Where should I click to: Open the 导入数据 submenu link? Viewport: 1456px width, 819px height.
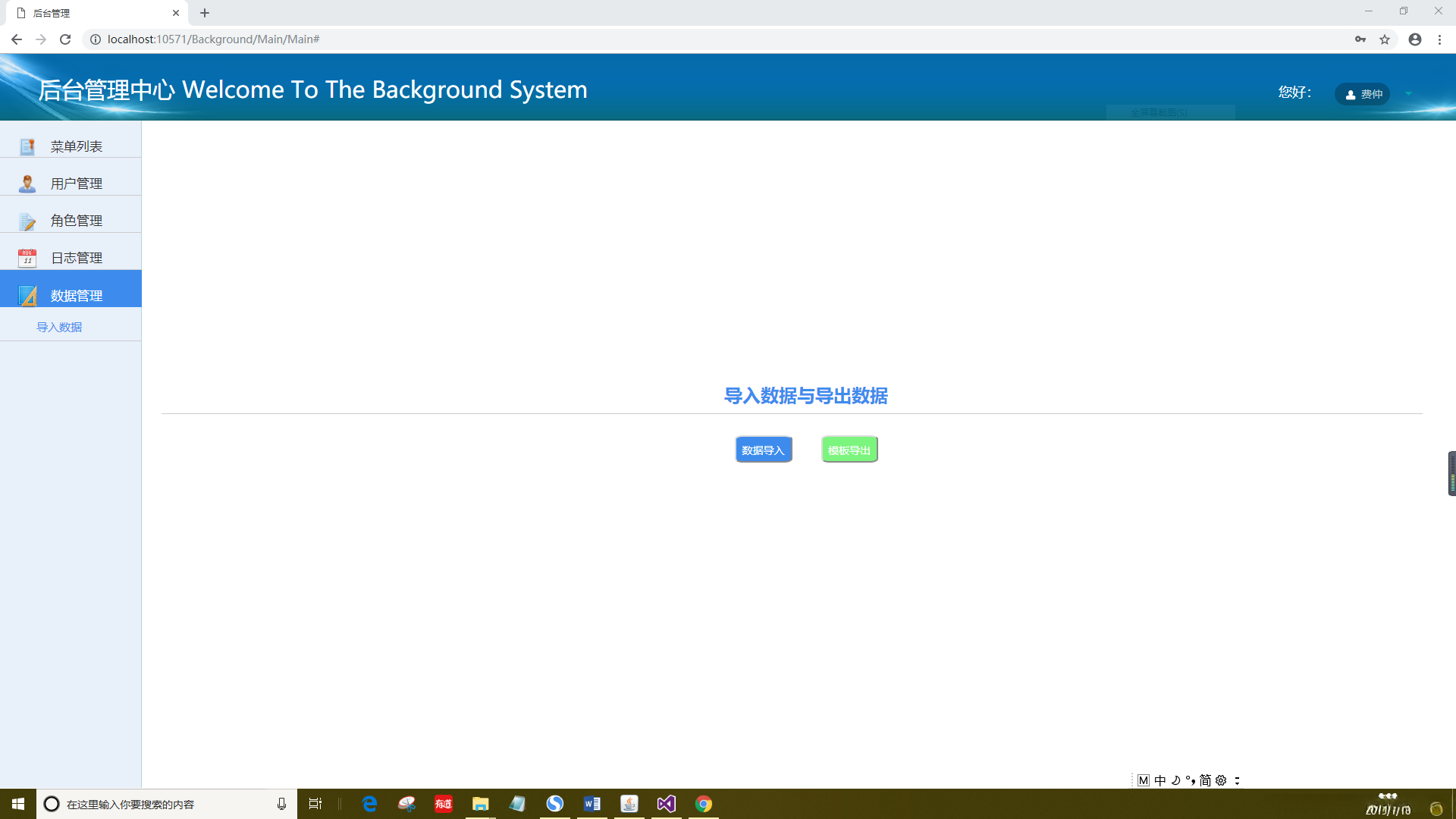[x=59, y=327]
